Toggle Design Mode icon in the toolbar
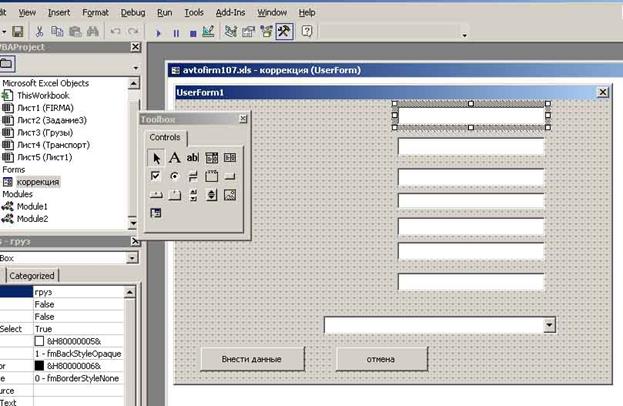Screen dimensions: 623x406 (208, 31)
